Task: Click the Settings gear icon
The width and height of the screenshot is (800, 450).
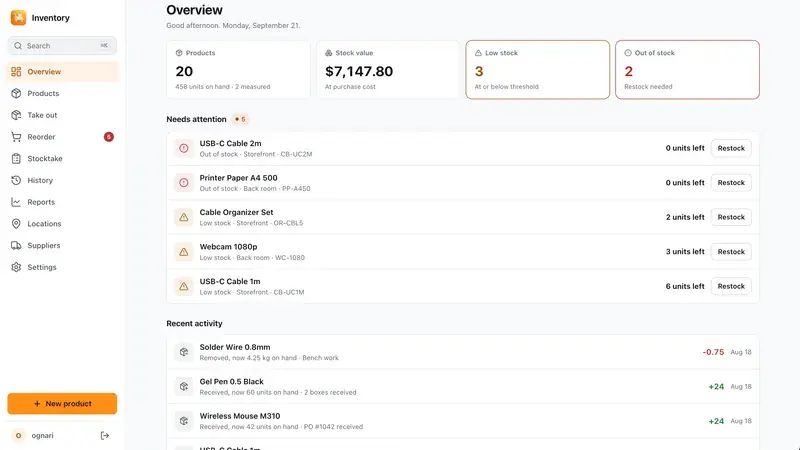Action: tap(16, 267)
